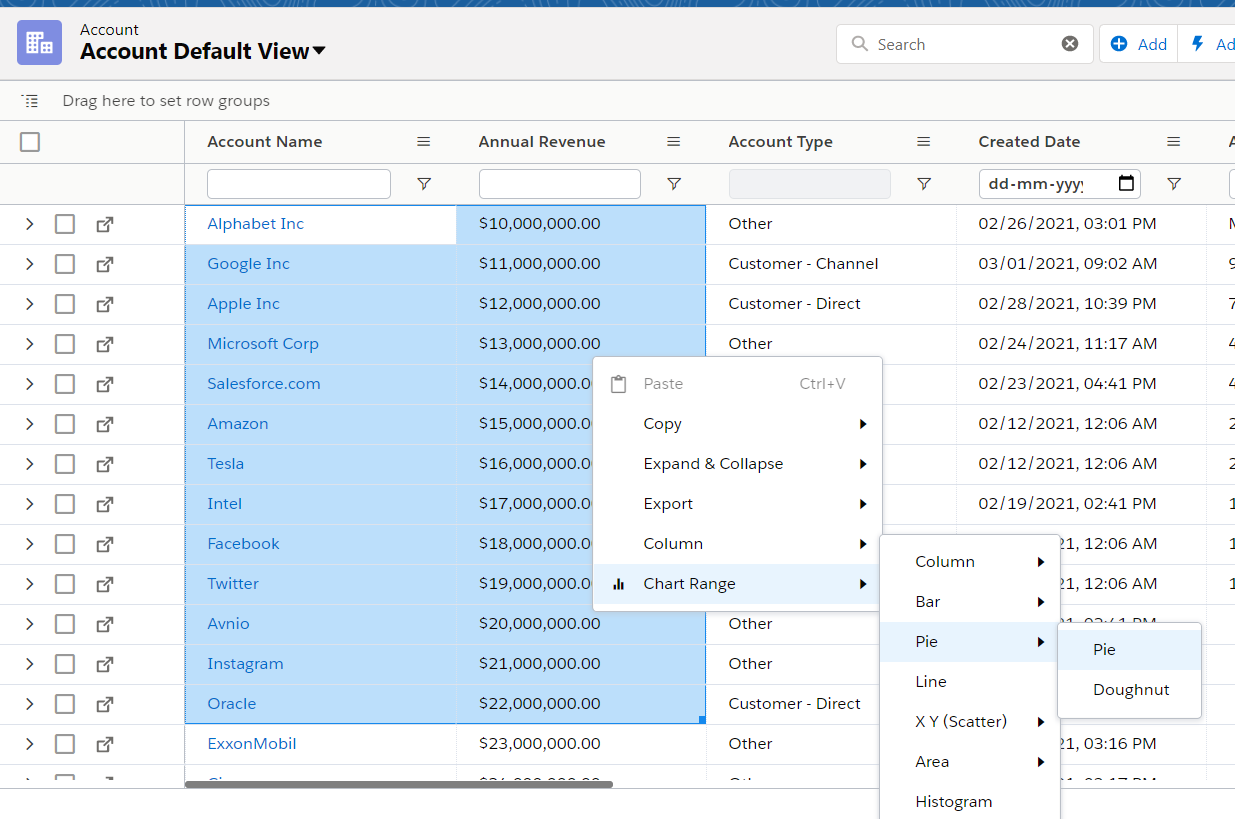Click the Created Date filter funnel icon

click(1174, 184)
